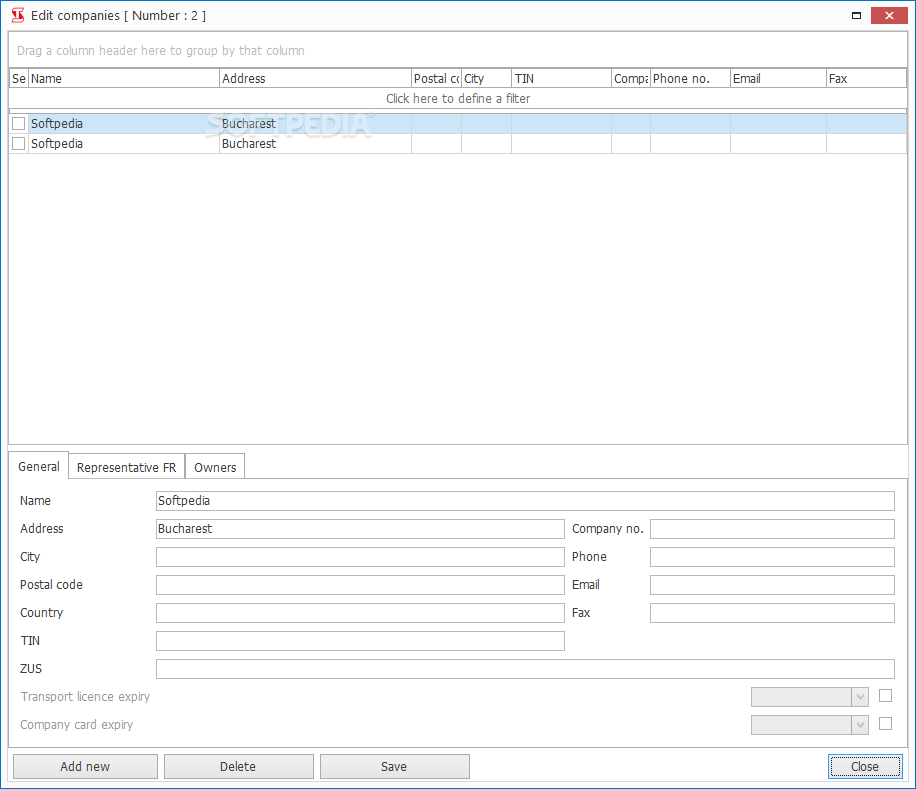Click the Close button at the bottom

pyautogui.click(x=865, y=766)
